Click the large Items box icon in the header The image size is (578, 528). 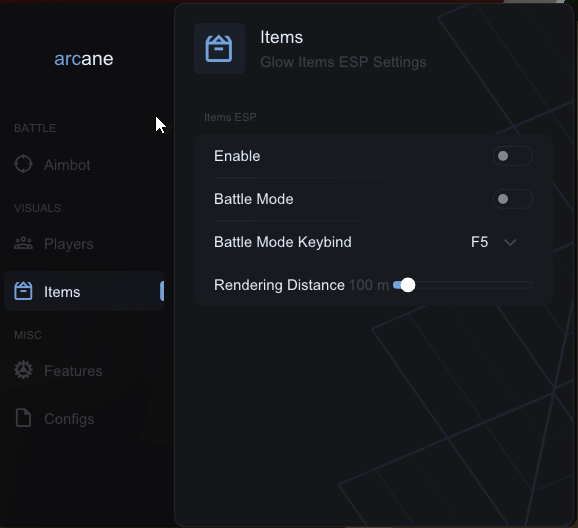click(219, 48)
